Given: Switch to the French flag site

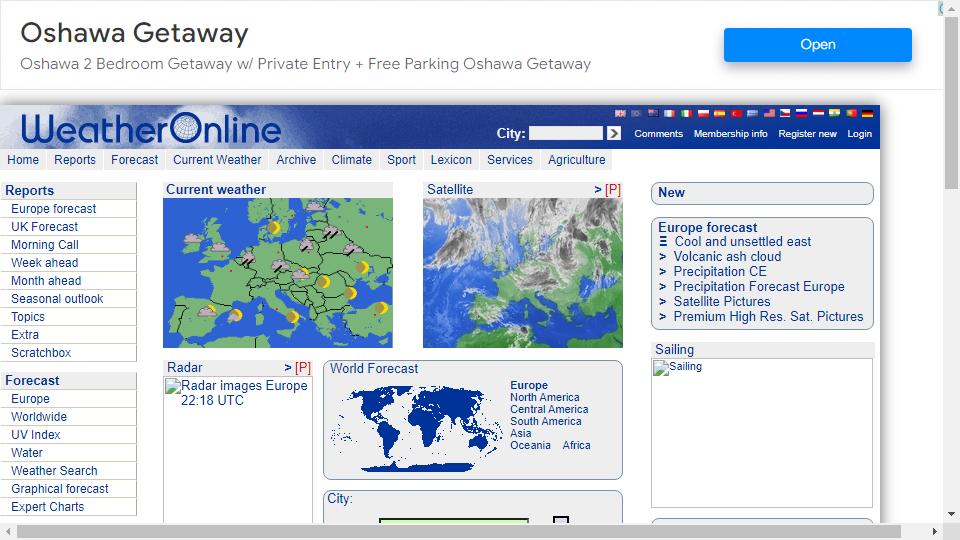Looking at the screenshot, I should click(x=669, y=113).
